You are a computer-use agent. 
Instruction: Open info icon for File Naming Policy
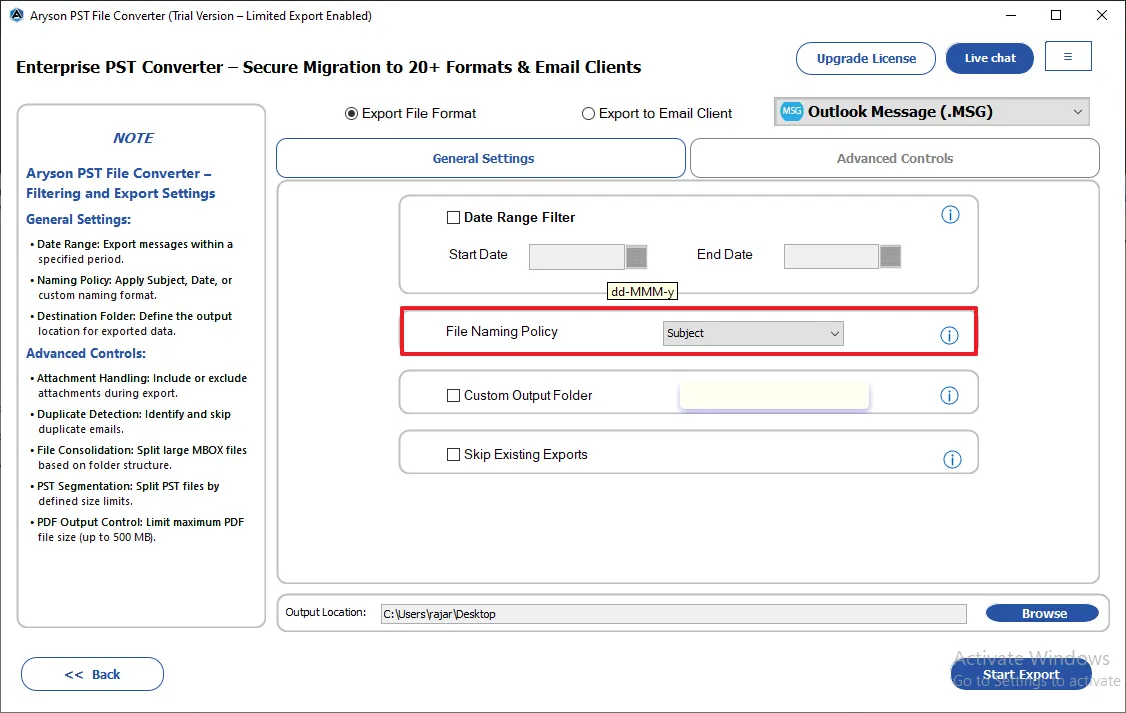pyautogui.click(x=949, y=335)
